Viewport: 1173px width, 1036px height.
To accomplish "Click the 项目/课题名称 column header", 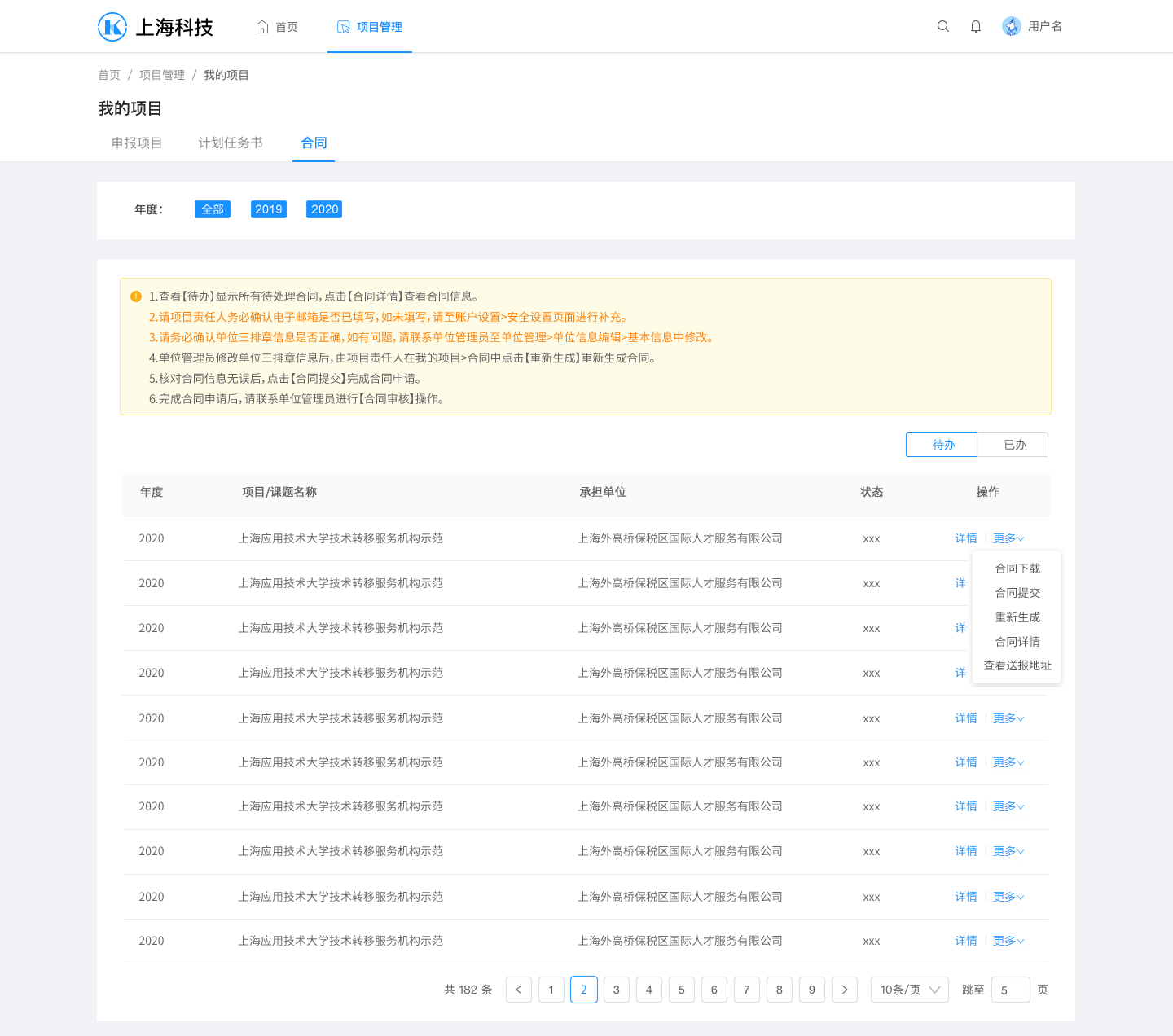I will pyautogui.click(x=279, y=492).
